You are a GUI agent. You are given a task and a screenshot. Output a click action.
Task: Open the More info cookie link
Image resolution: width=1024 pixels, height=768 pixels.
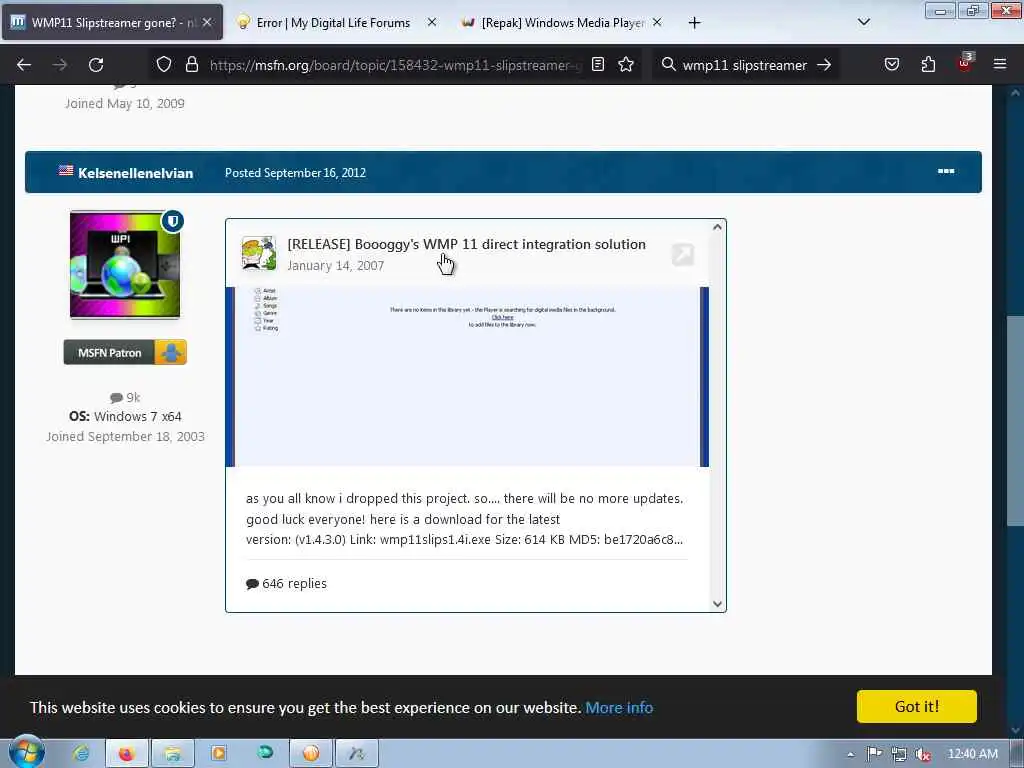point(619,707)
